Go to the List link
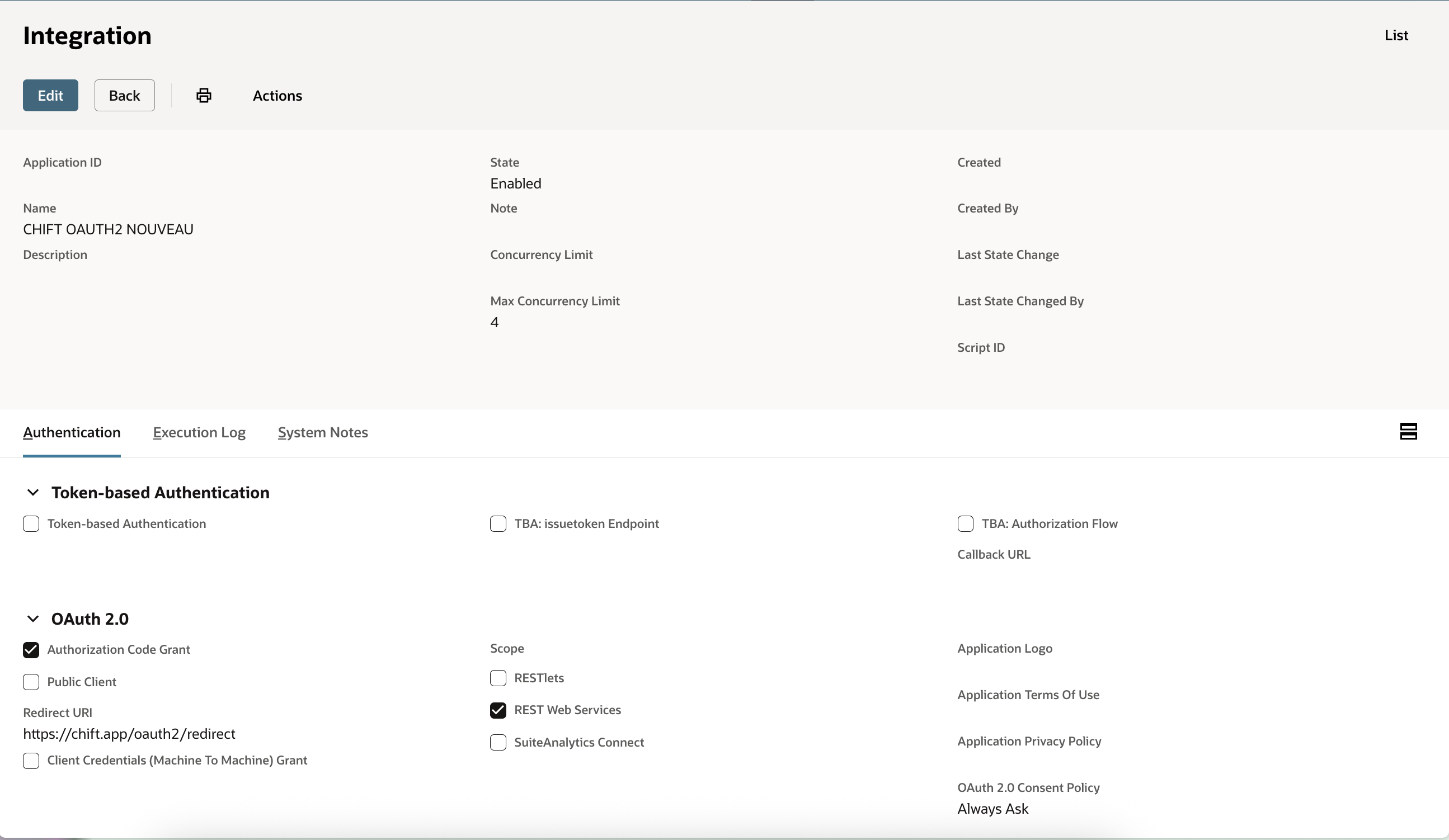This screenshot has width=1449, height=840. (x=1396, y=36)
